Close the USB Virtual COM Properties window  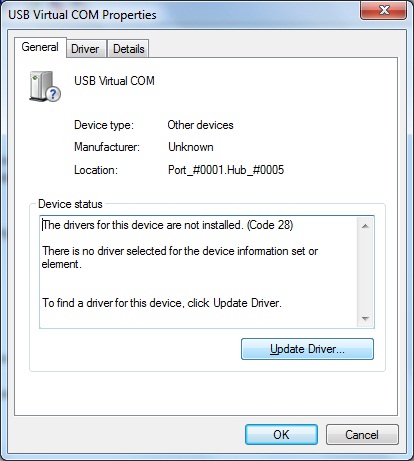click(x=383, y=11)
